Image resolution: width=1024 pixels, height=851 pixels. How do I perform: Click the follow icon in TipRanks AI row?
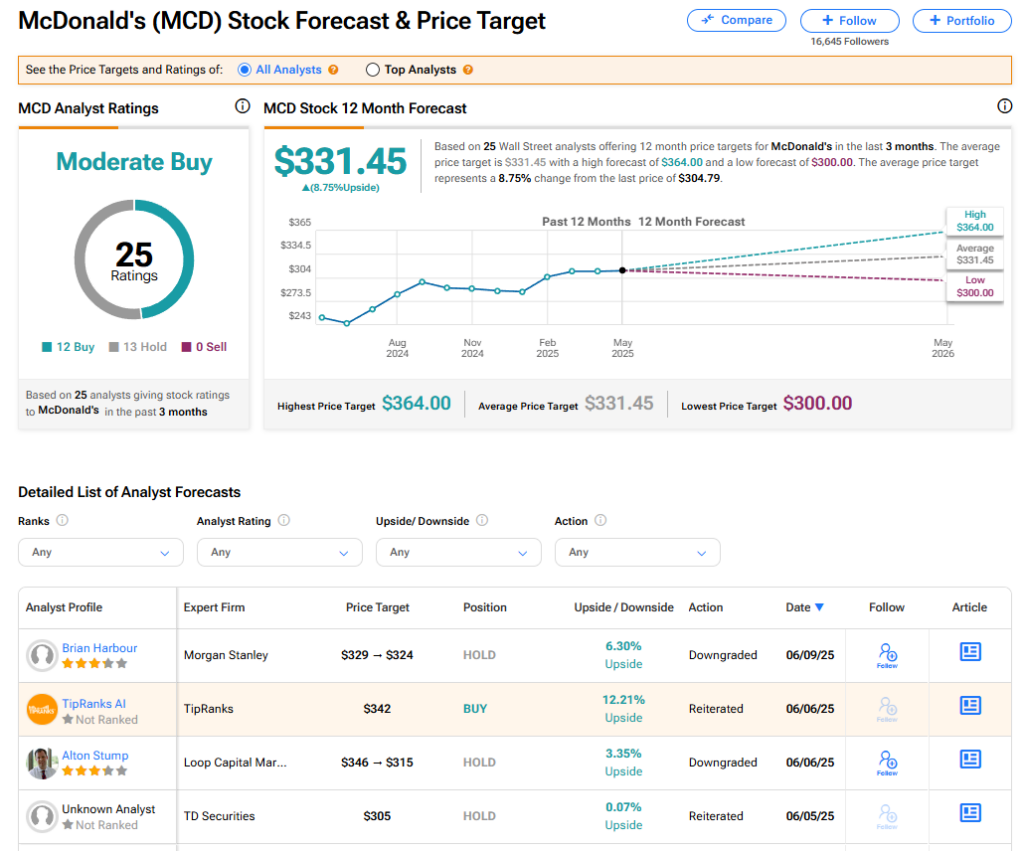coord(887,709)
